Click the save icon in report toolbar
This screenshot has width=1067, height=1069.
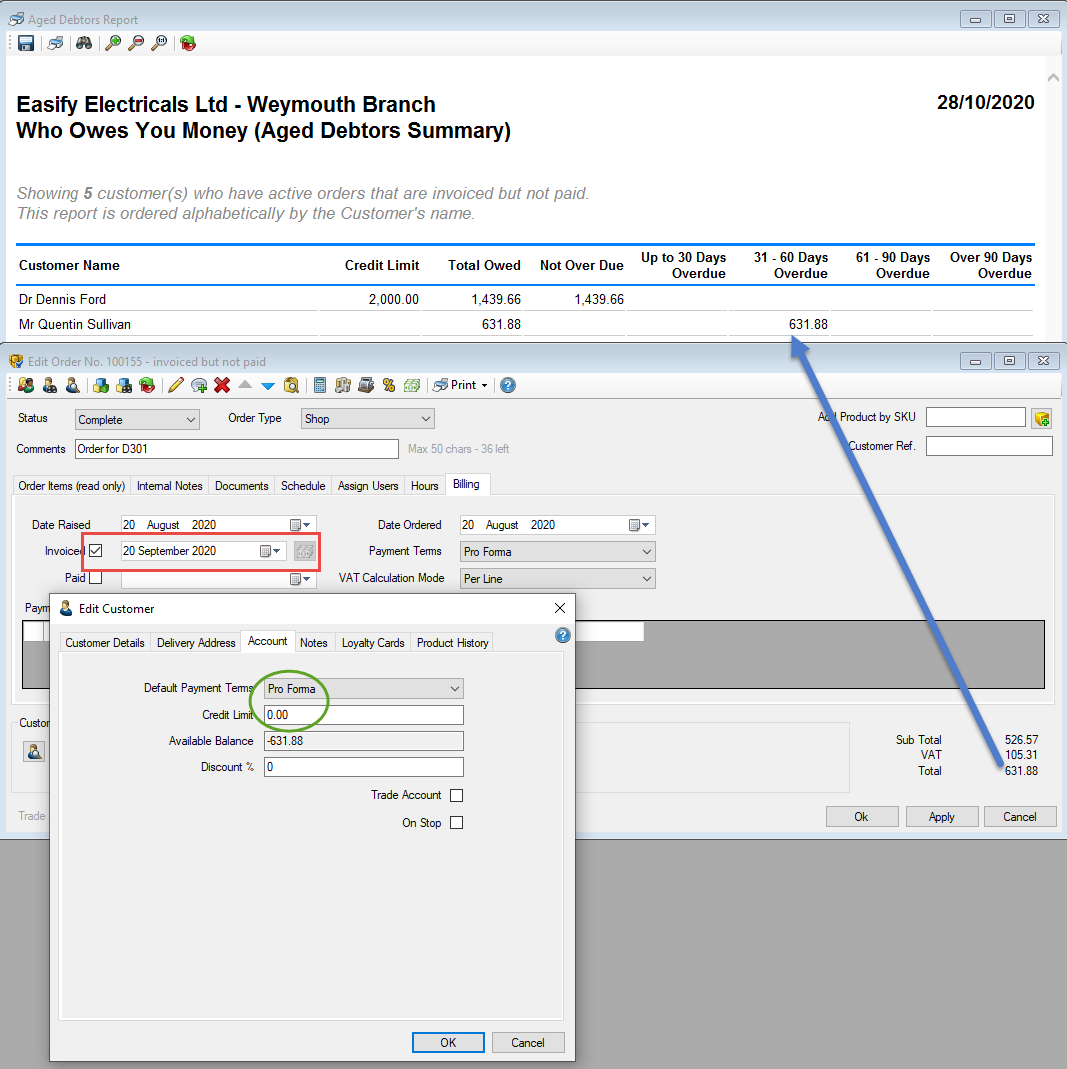[x=26, y=43]
